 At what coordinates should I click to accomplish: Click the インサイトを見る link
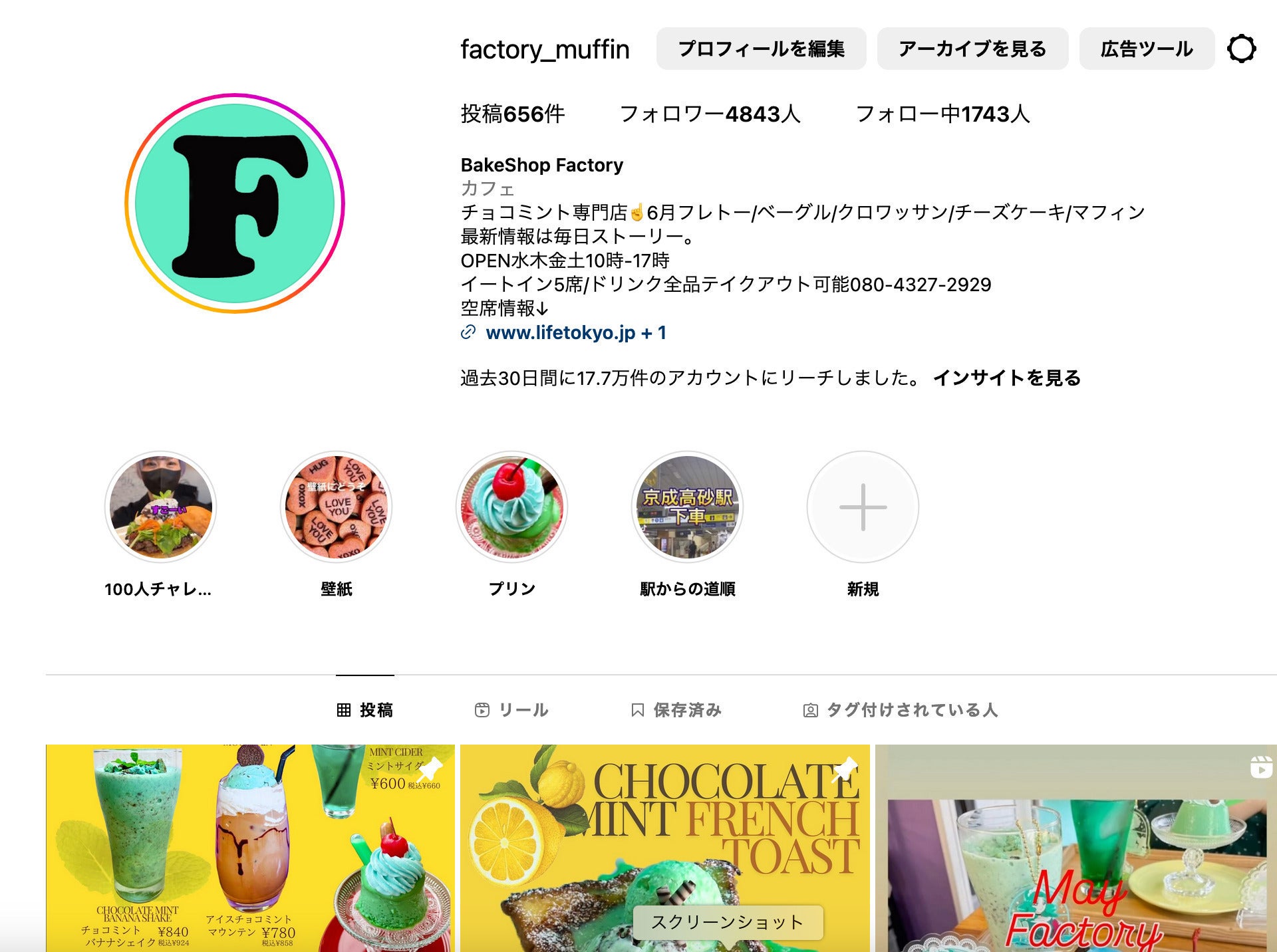pos(1007,378)
